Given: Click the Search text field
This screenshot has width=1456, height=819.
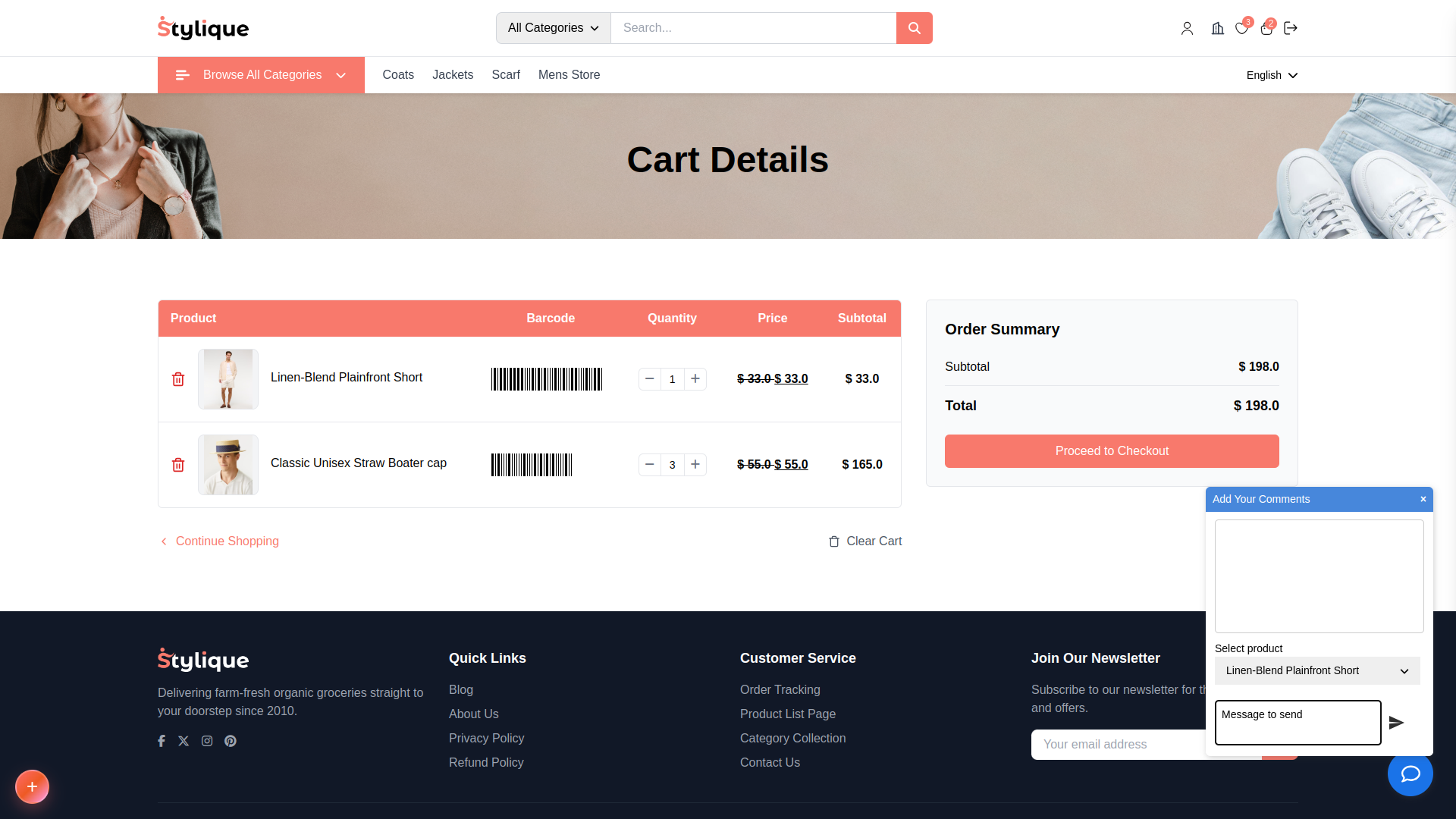Looking at the screenshot, I should point(754,28).
